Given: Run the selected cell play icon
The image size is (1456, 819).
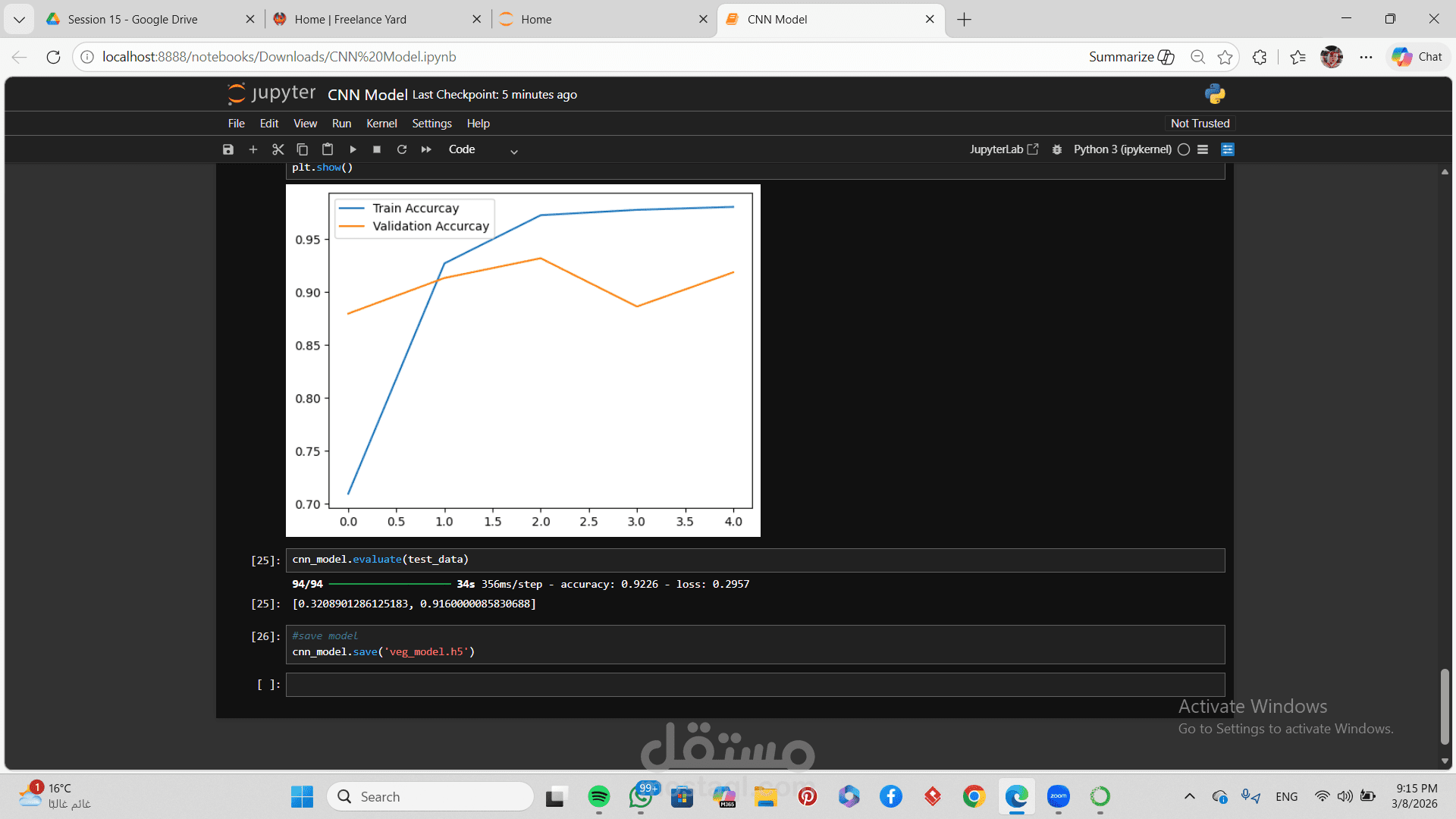Looking at the screenshot, I should pos(353,149).
